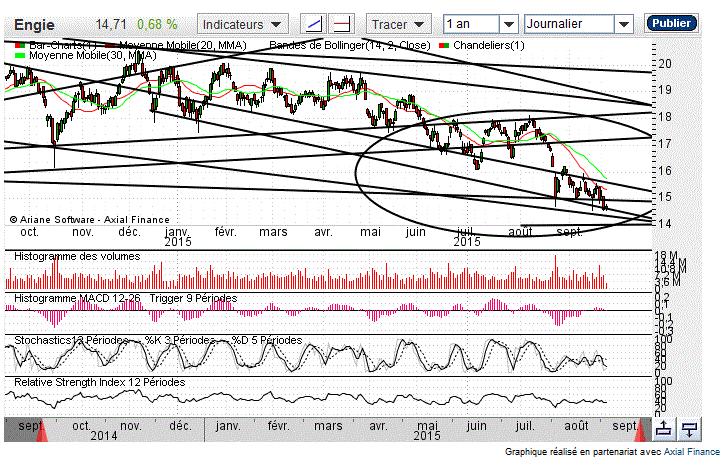
Task: Click the Histogramme des volumes panel title
Action: pyautogui.click(x=77, y=256)
